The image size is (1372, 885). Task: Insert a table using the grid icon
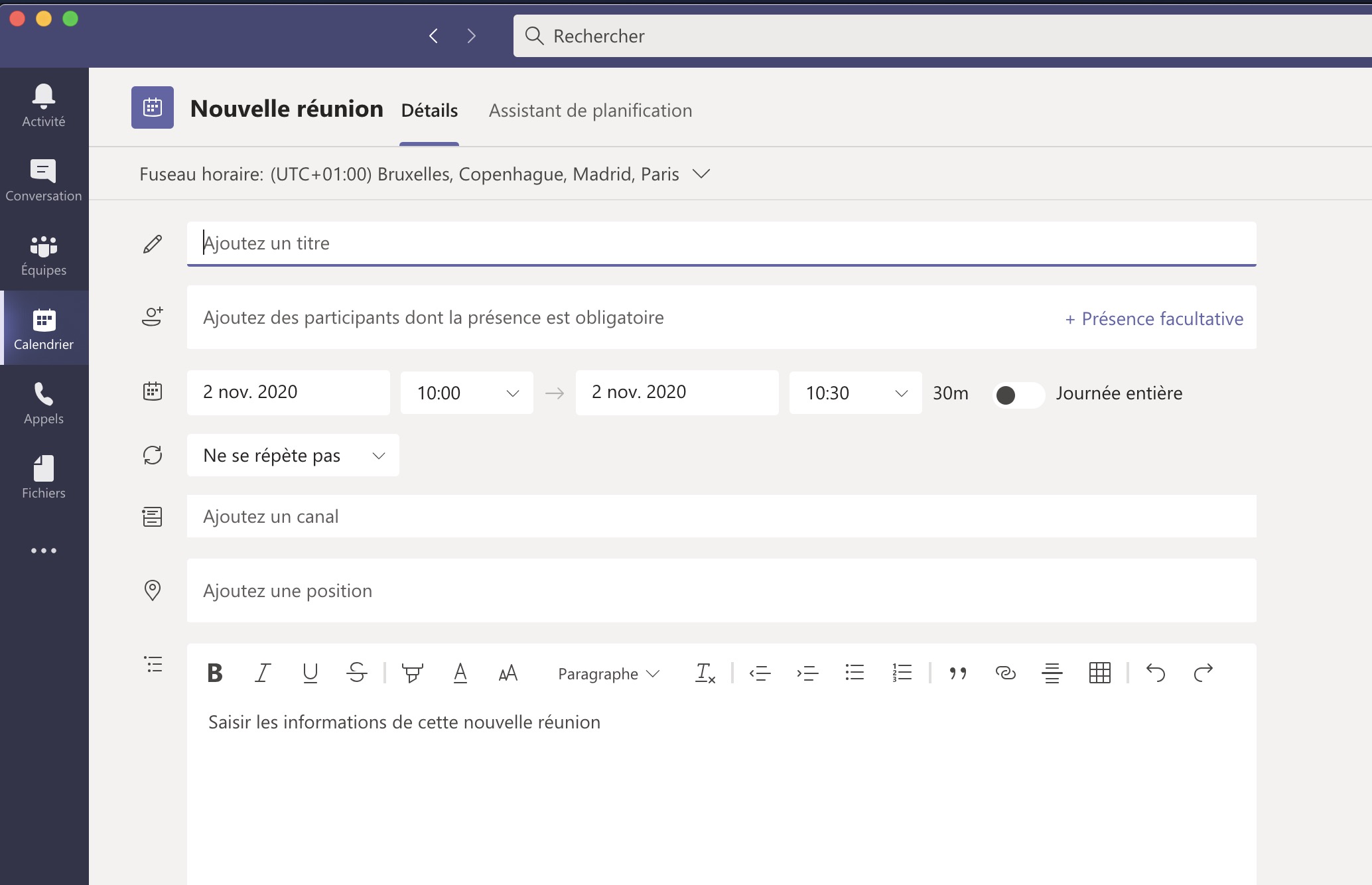pyautogui.click(x=1099, y=673)
